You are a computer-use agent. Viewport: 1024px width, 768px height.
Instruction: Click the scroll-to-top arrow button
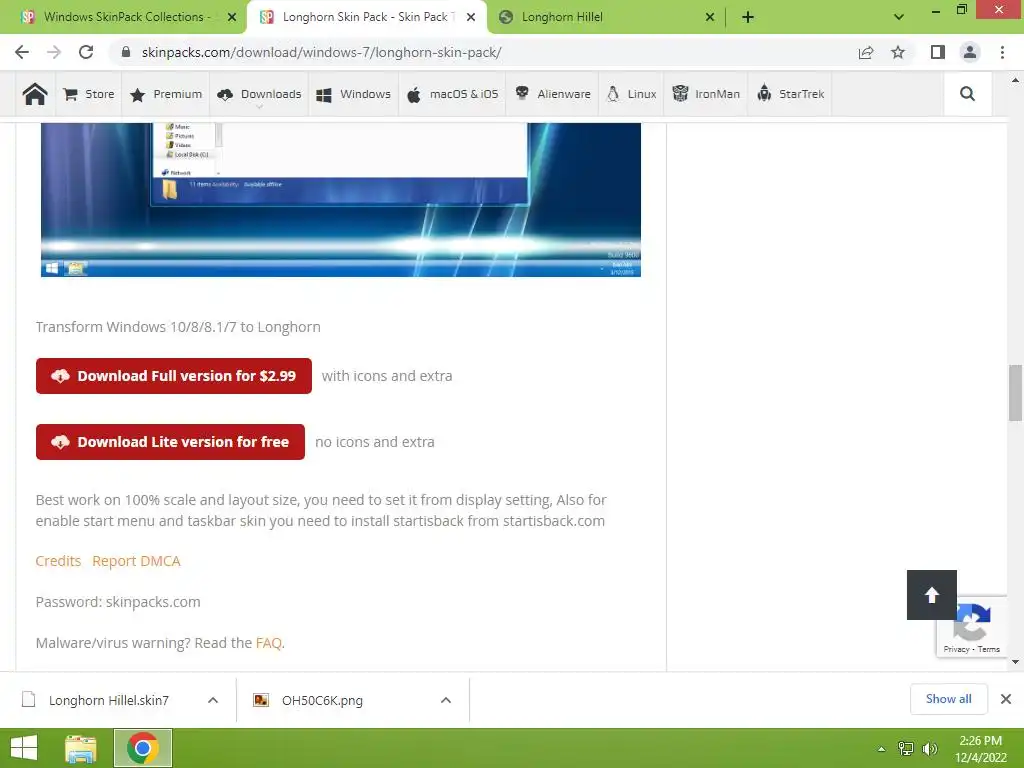click(x=932, y=595)
